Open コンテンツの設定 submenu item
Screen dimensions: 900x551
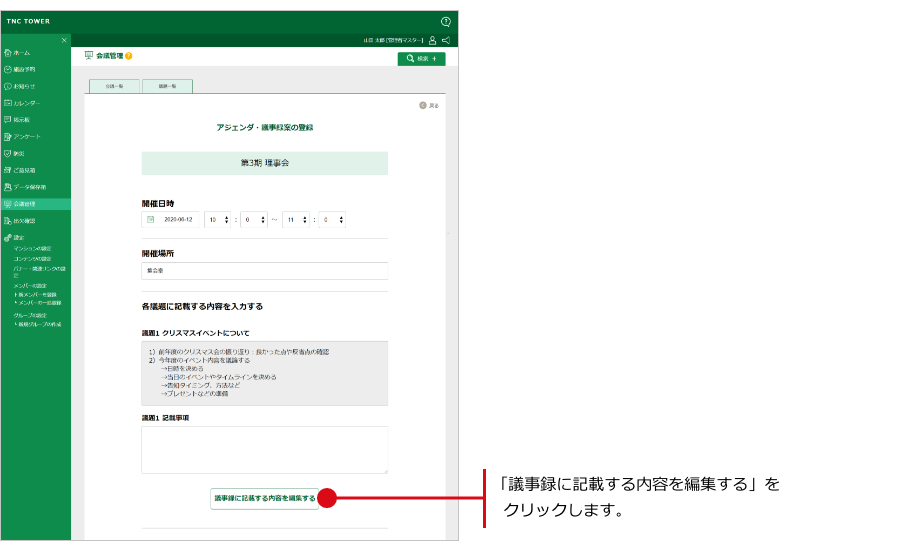pyautogui.click(x=33, y=259)
